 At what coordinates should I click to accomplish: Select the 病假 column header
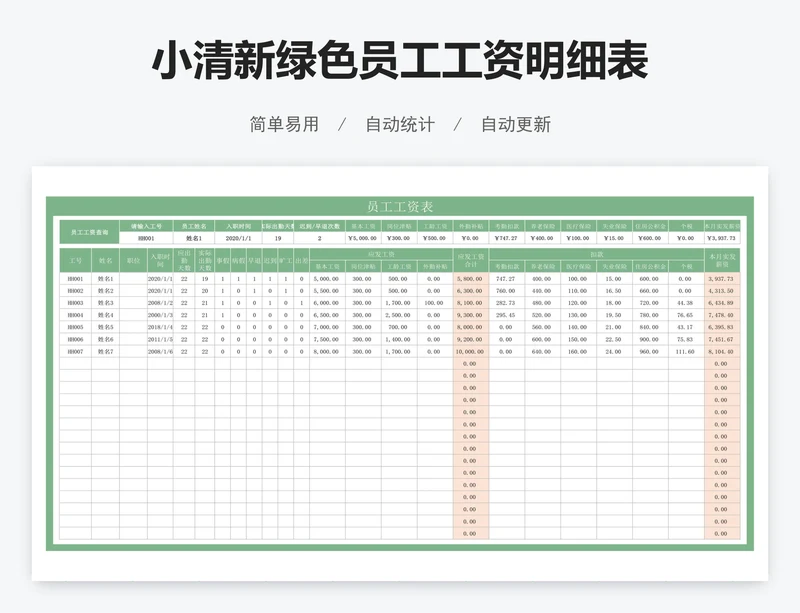(238, 261)
